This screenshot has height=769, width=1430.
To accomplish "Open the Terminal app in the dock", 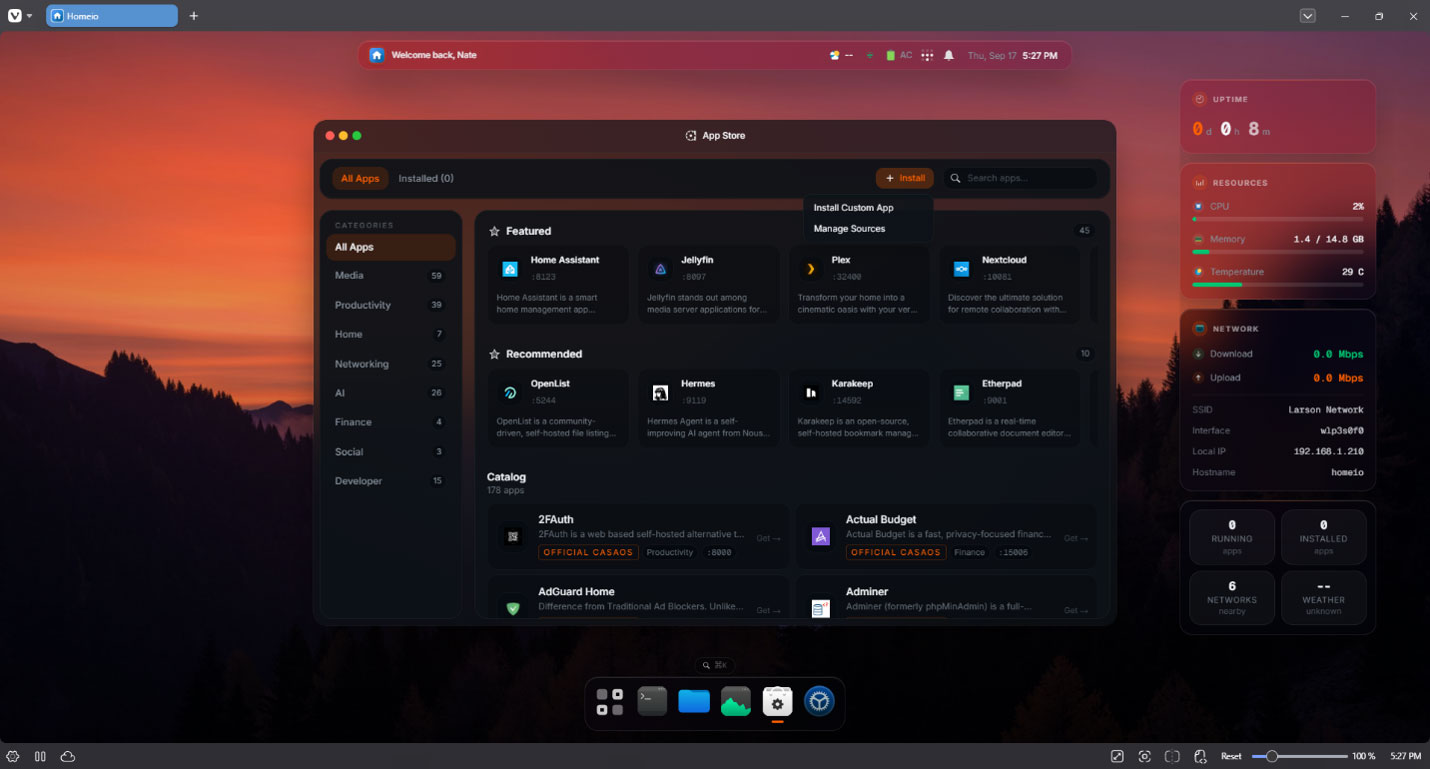I will coord(652,701).
